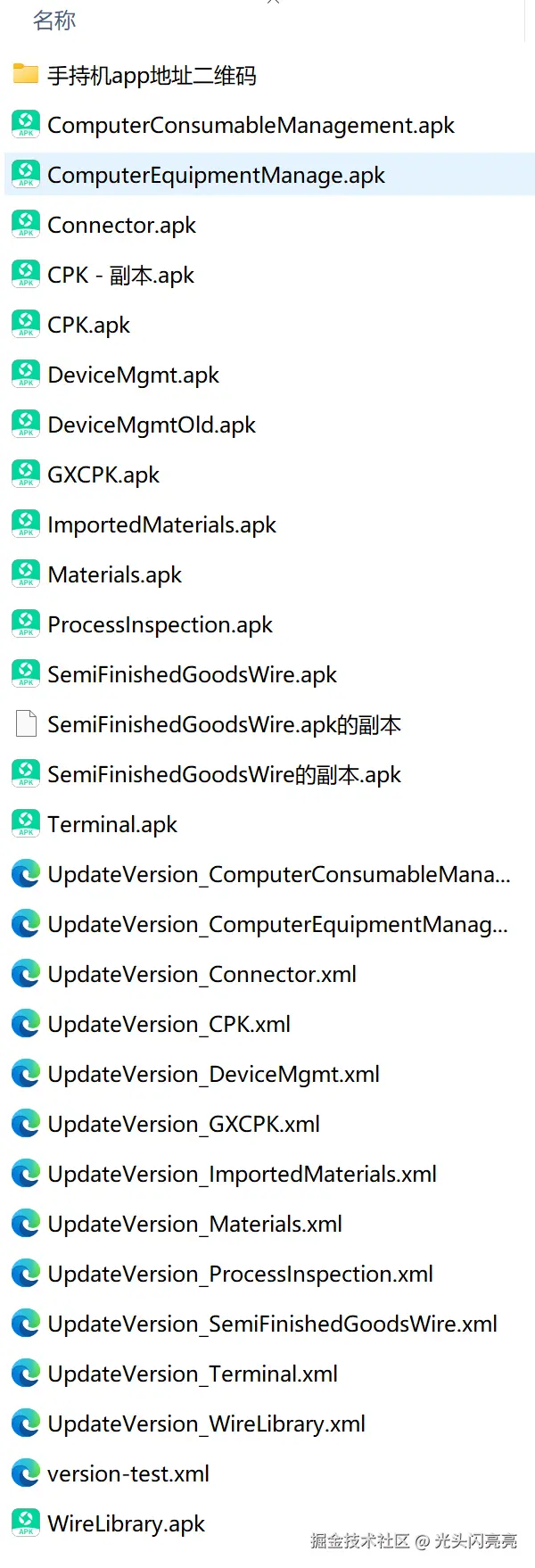
Task: Select the UpdateVersion_CPK.xml file name
Action: point(169,1024)
